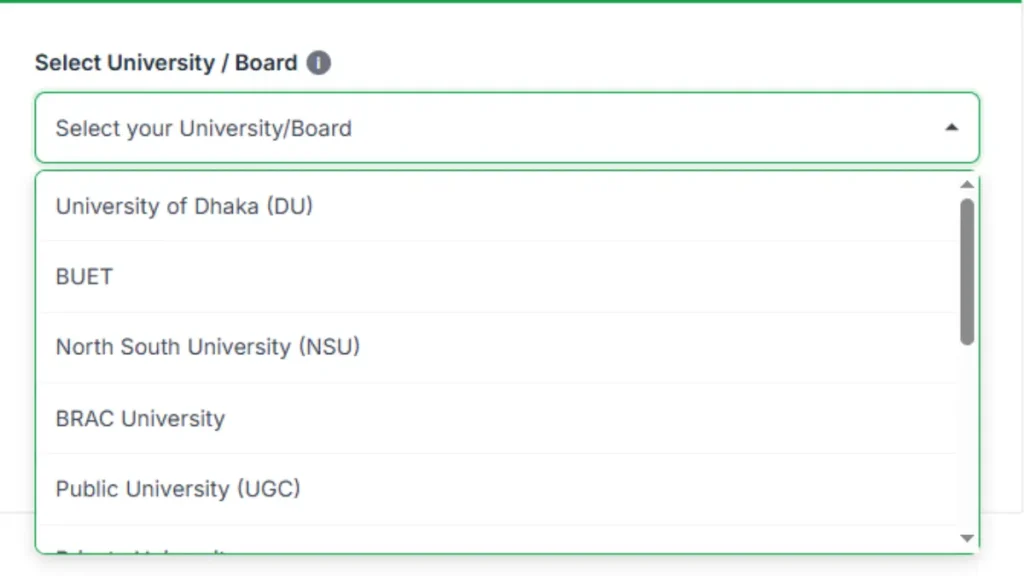Select University of Dhaka (DU) from the list

point(184,206)
